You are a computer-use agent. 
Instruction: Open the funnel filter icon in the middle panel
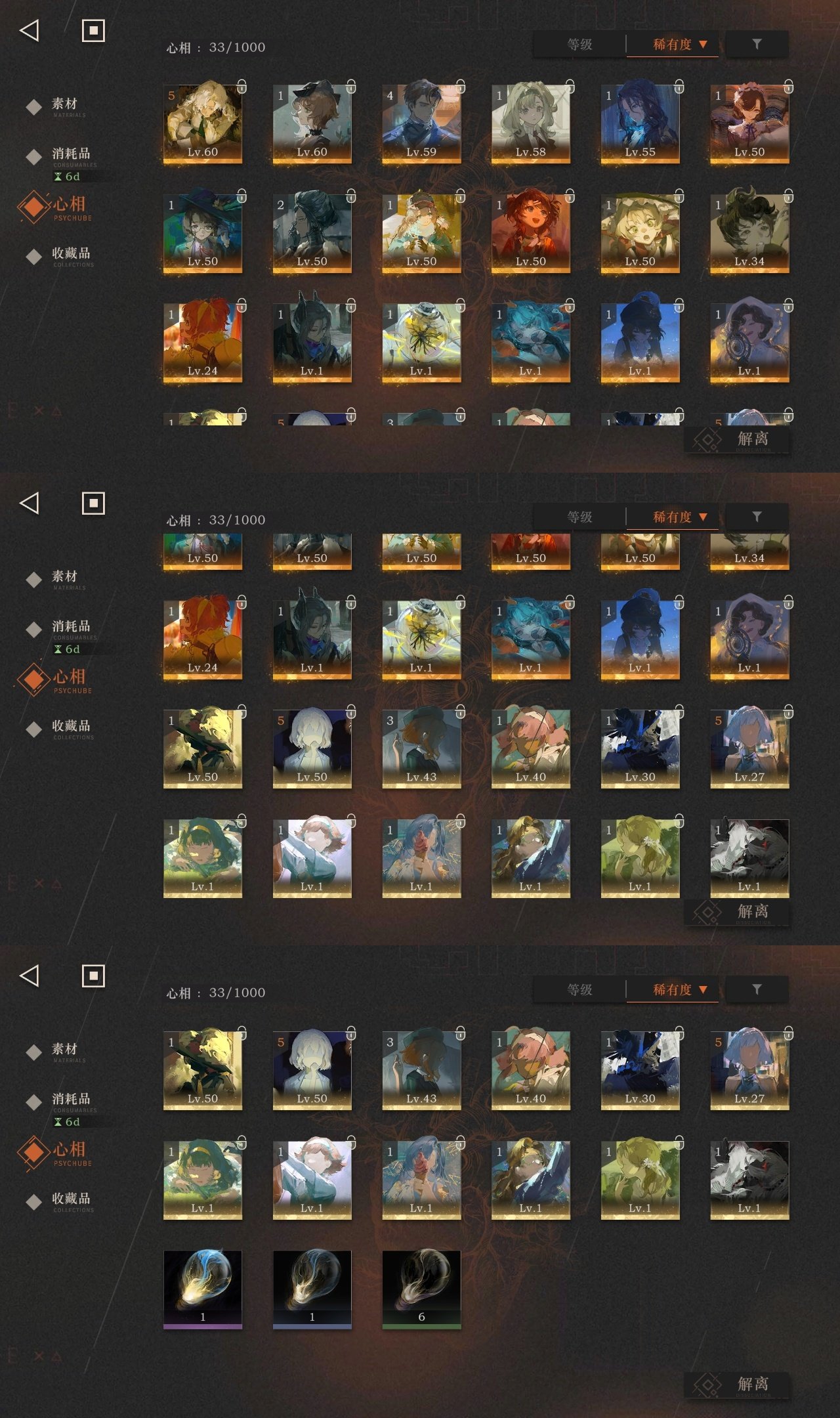click(x=757, y=517)
